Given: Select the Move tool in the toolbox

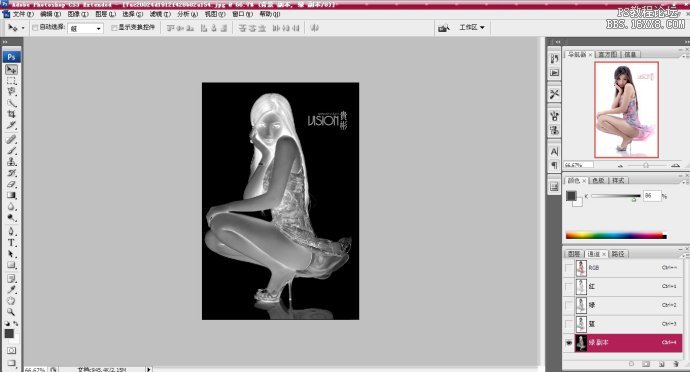Looking at the screenshot, I should coord(11,70).
